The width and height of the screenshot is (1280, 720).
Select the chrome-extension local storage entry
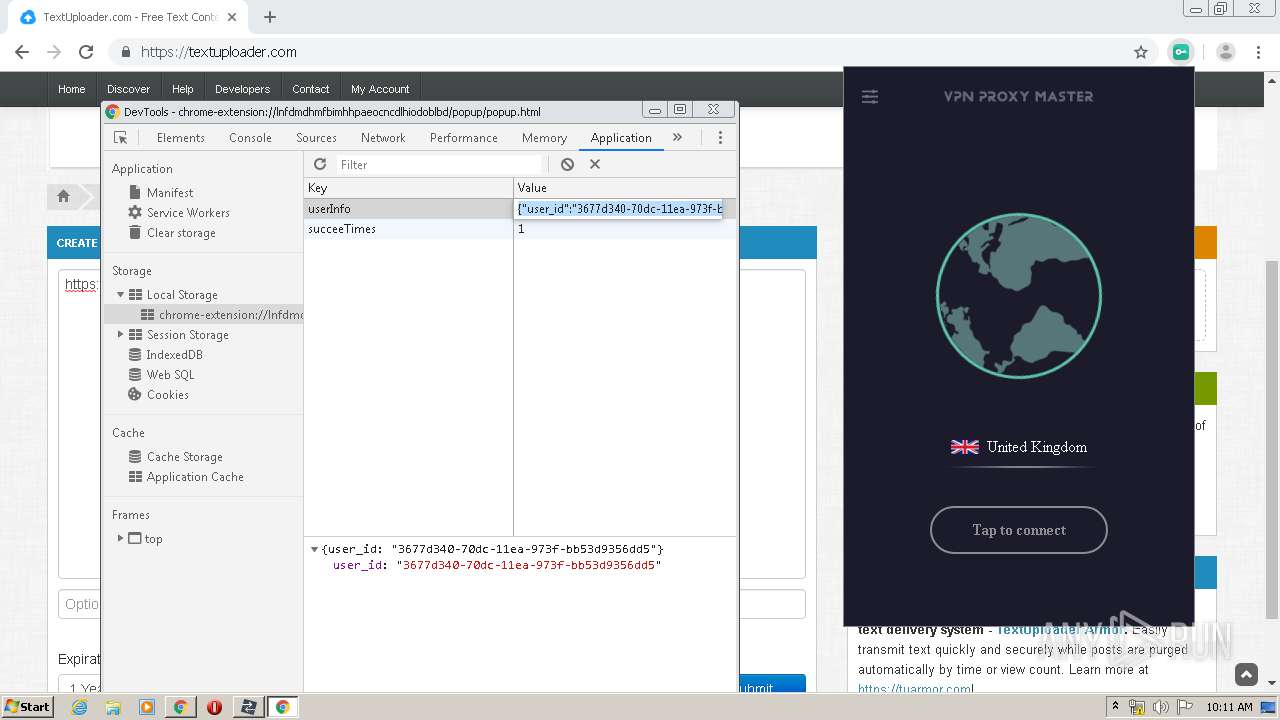[203, 315]
